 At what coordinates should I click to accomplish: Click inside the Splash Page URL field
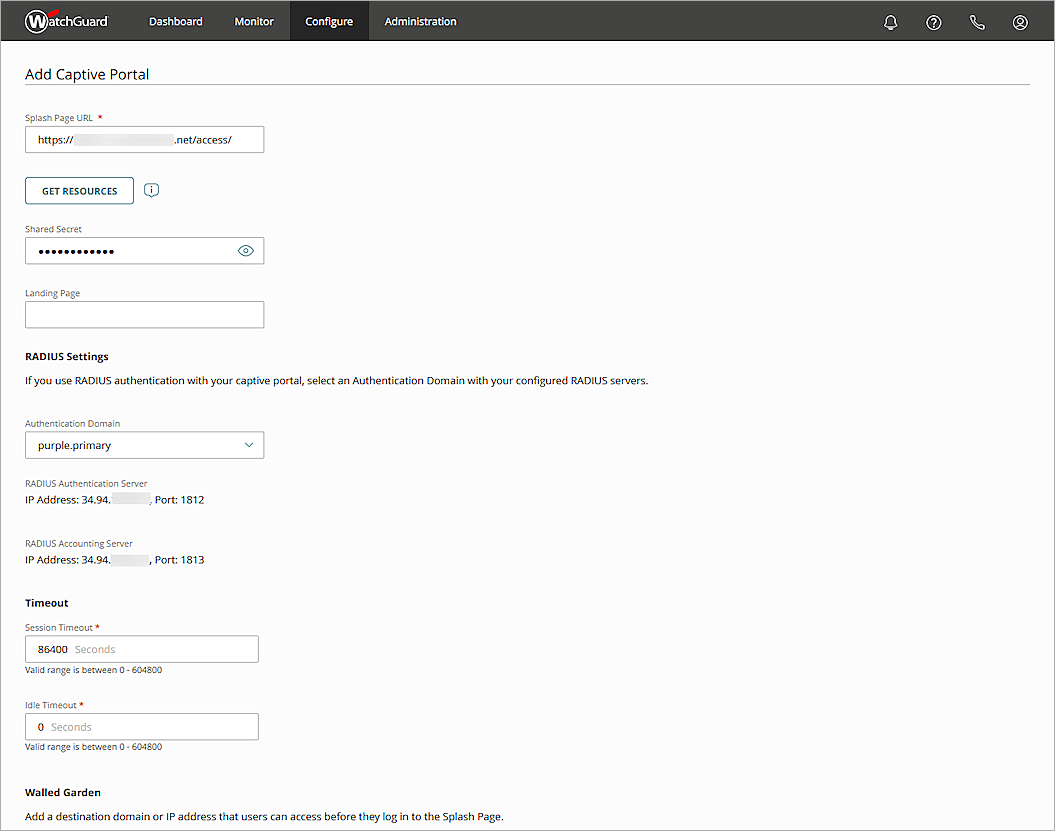pyautogui.click(x=144, y=139)
